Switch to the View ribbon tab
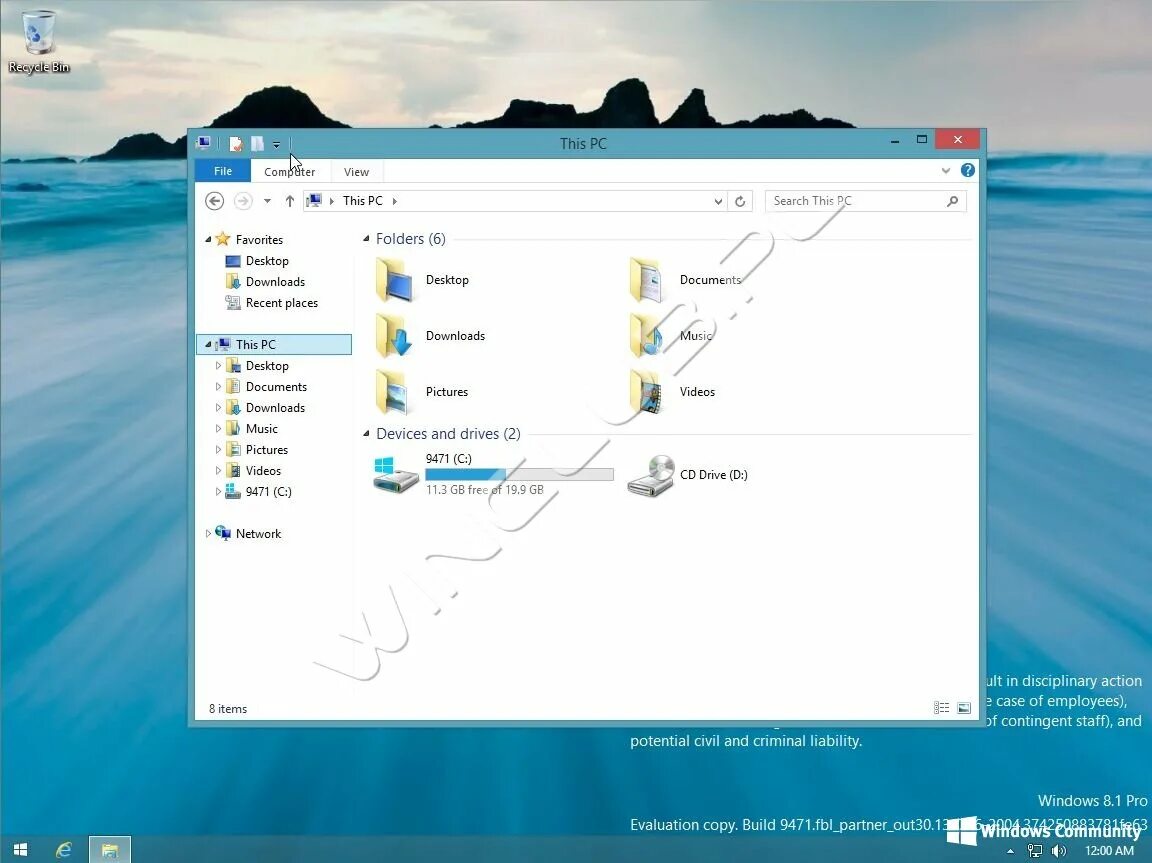Viewport: 1152px width, 863px height. click(356, 172)
